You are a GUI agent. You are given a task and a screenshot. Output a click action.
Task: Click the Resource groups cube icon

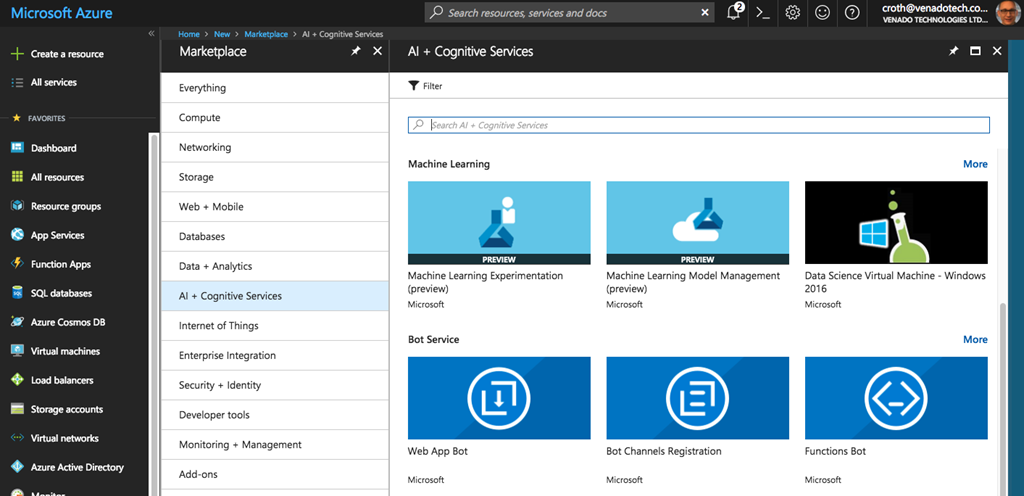[18, 206]
